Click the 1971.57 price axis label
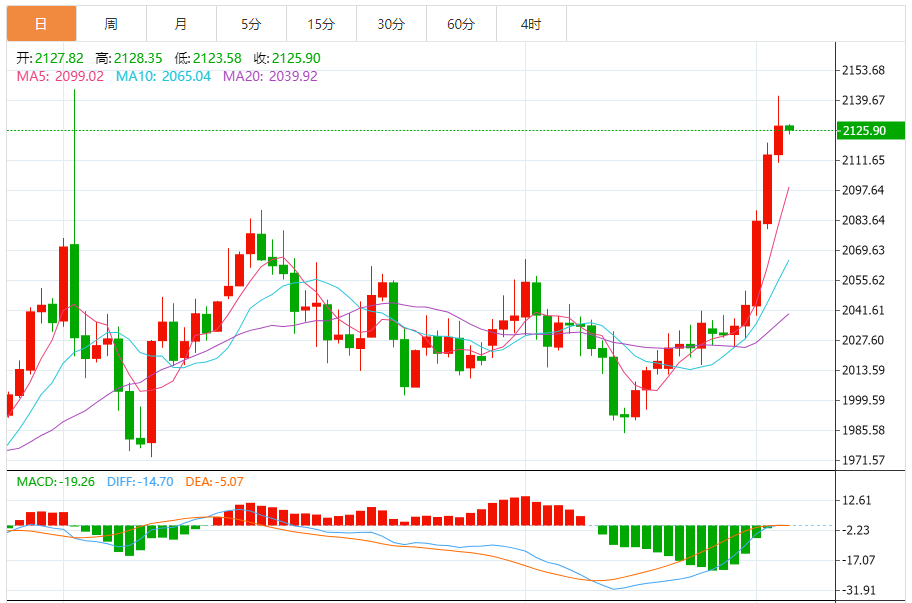912x603 pixels. coord(863,460)
